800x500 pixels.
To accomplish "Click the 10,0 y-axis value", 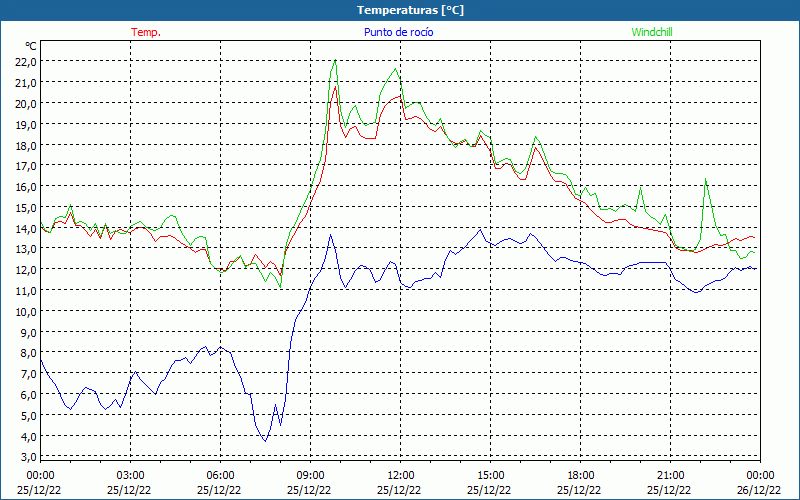I will 26,311.
